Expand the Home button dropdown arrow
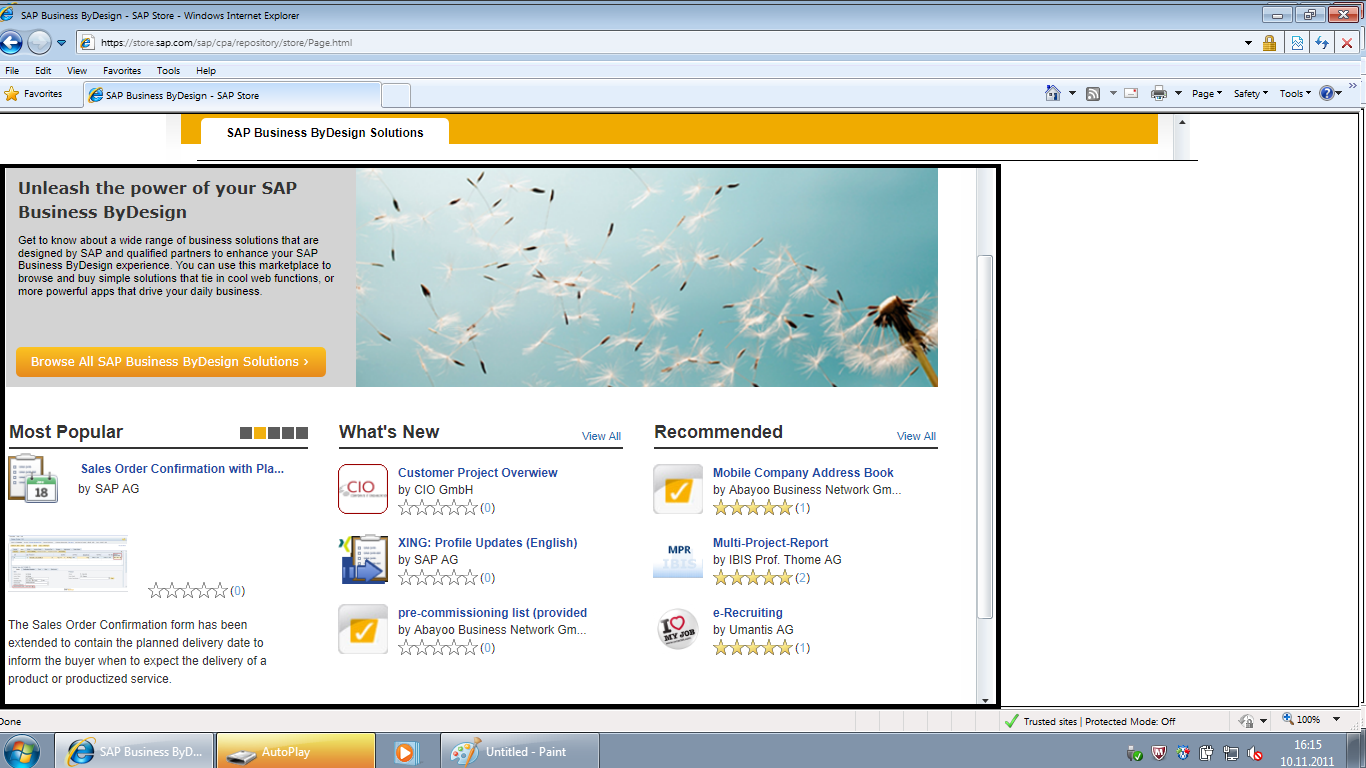Screen dimensions: 1366x768 pyautogui.click(x=1072, y=93)
